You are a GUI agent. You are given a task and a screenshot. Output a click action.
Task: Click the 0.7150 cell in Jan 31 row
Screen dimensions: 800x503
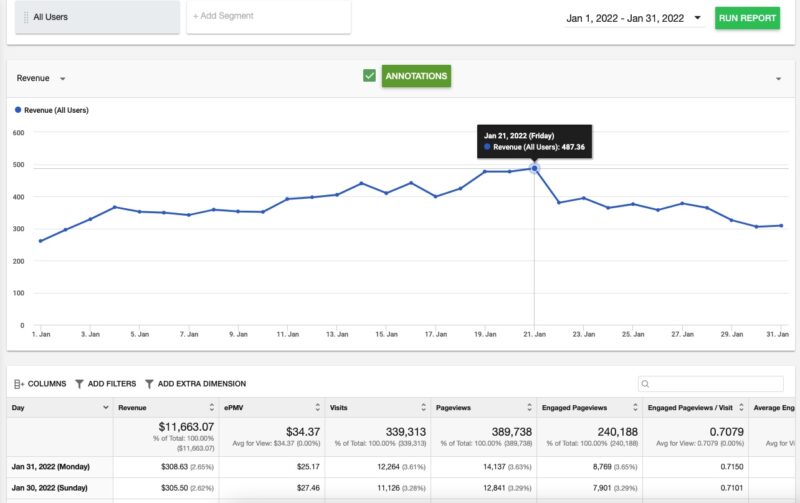click(x=732, y=467)
